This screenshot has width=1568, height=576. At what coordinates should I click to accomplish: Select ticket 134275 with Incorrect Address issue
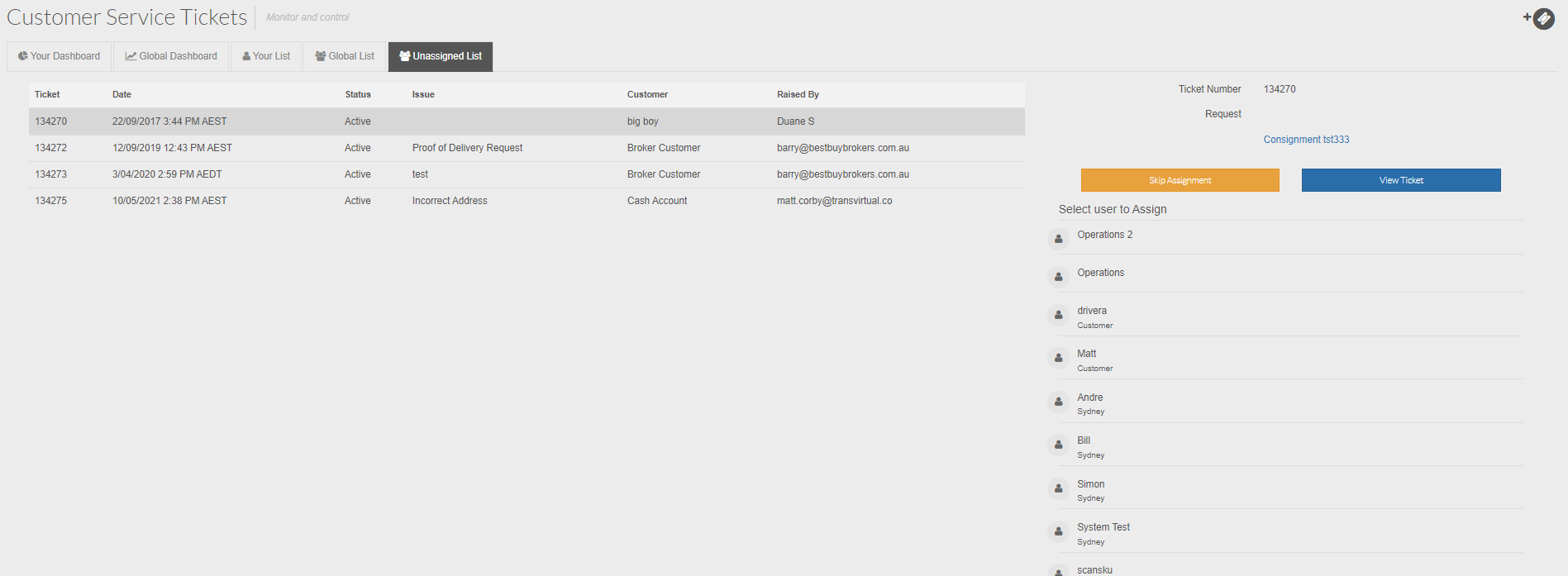pos(450,201)
